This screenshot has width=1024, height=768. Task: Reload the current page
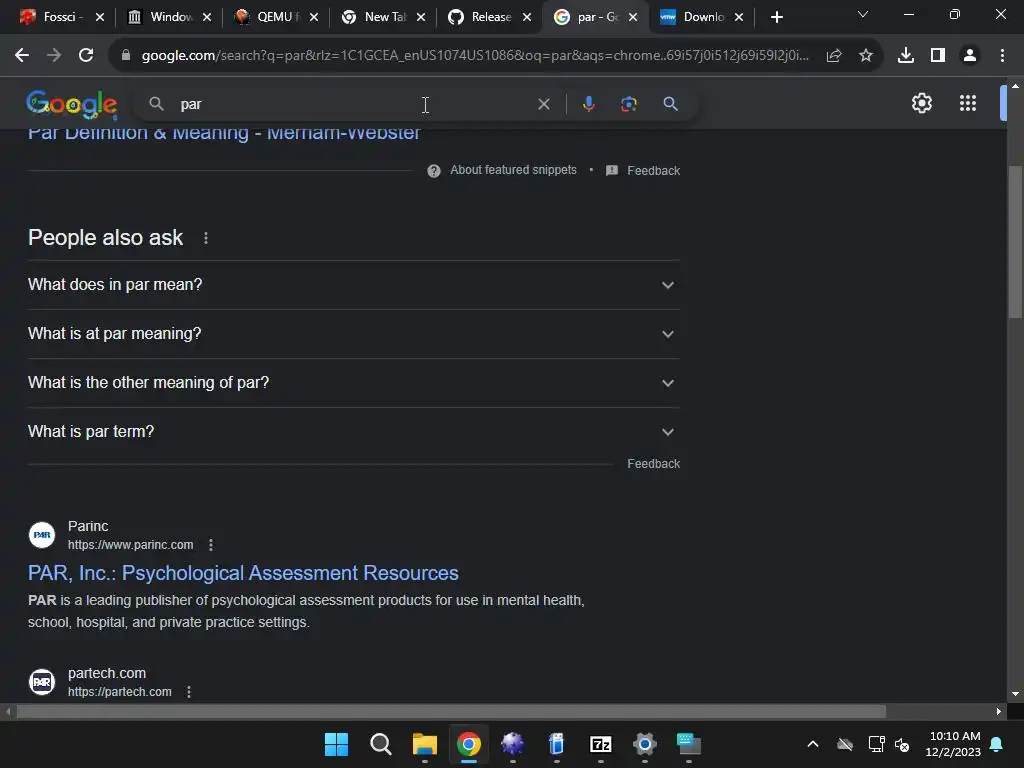[x=86, y=56]
